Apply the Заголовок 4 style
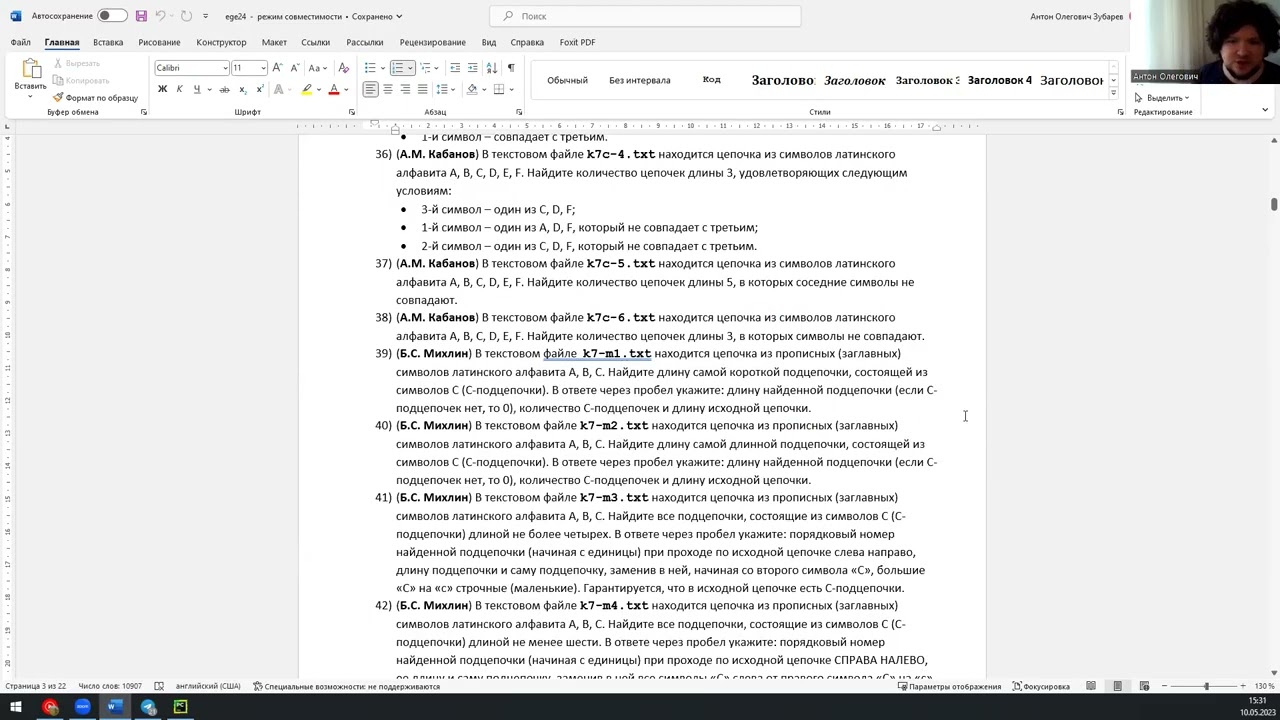 [x=1000, y=80]
